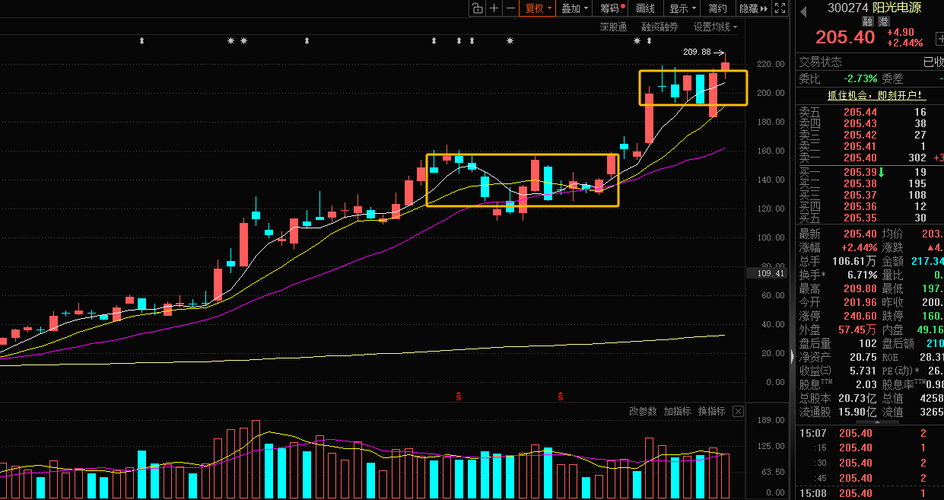Click the latest price 205.40 in the header
The height and width of the screenshot is (500, 944).
845,37
